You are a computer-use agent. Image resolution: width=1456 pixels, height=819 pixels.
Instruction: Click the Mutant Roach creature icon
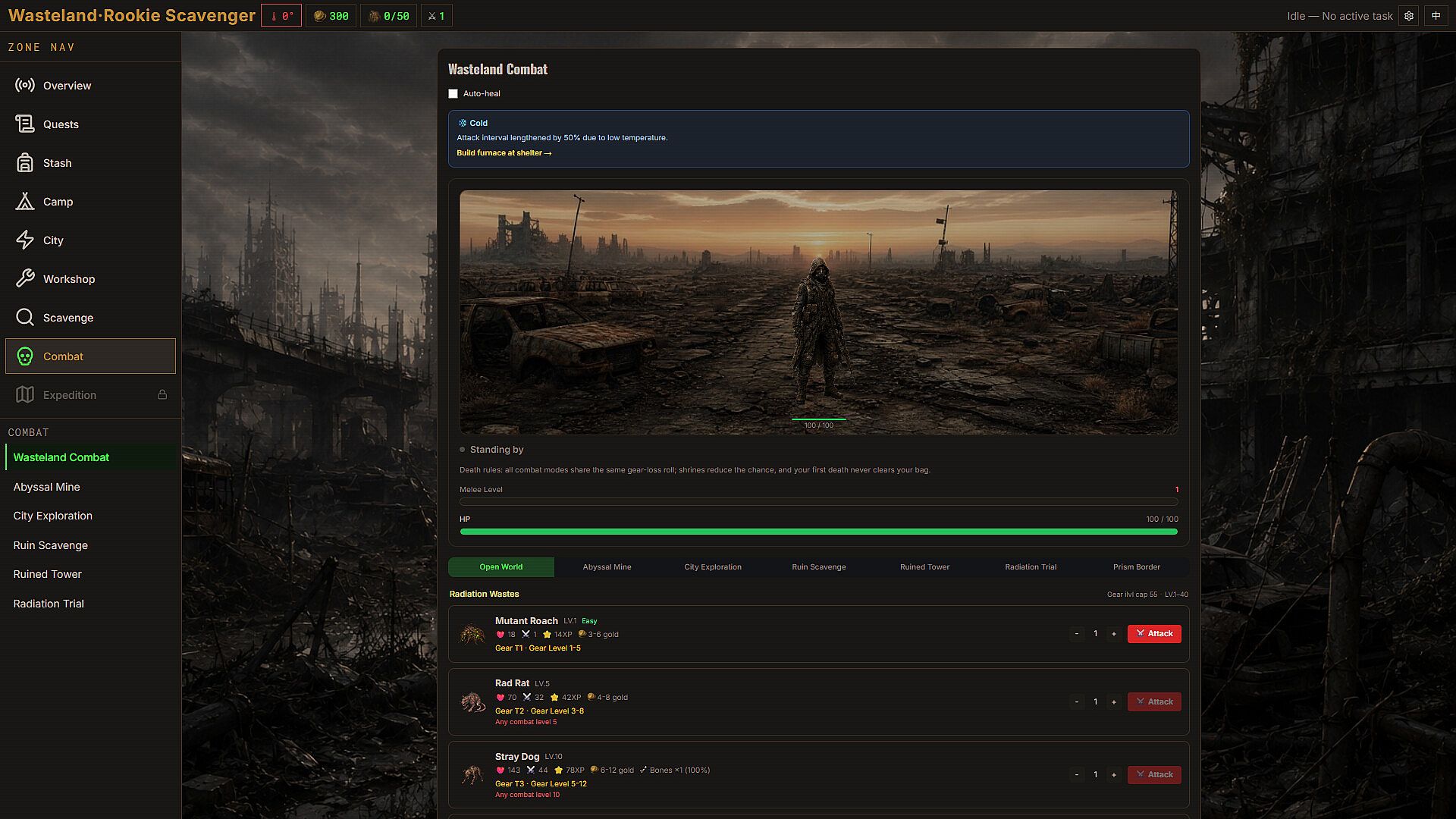click(x=472, y=634)
